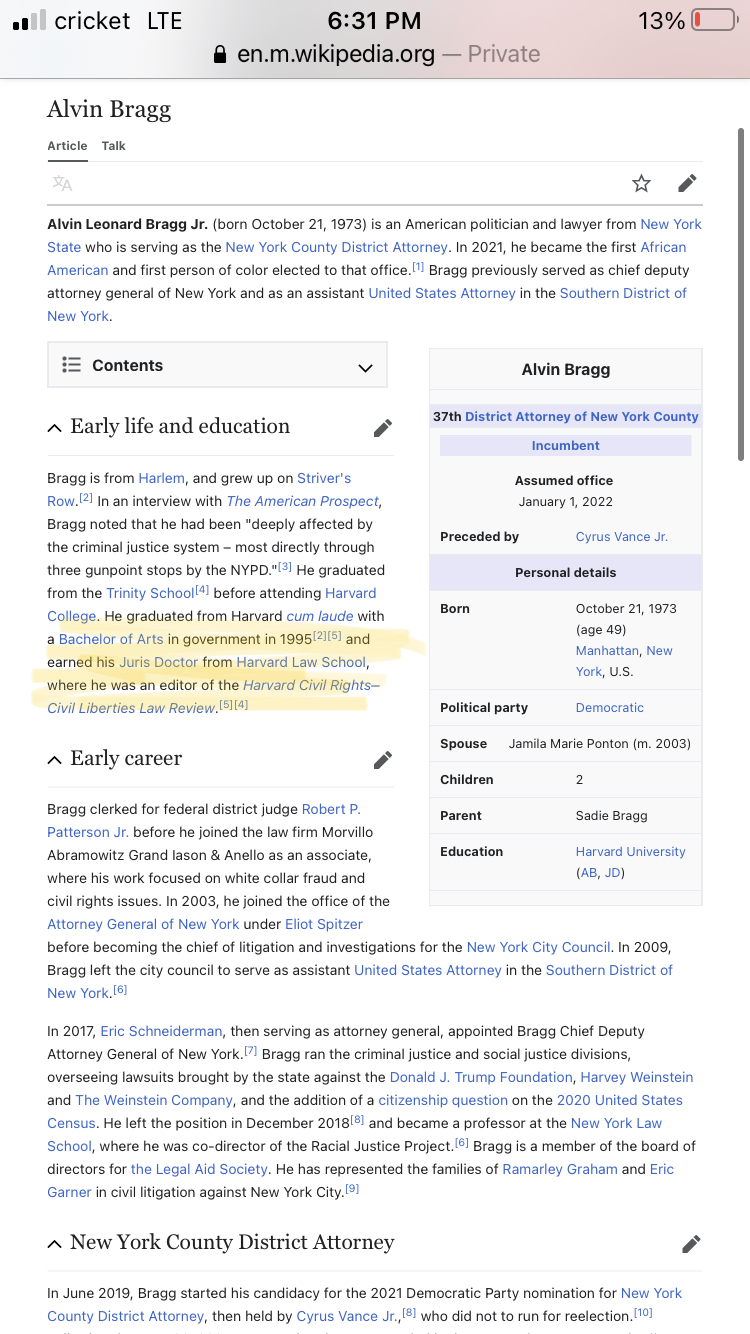
Task: Tap the padlock icon in address bar
Action: tap(221, 54)
